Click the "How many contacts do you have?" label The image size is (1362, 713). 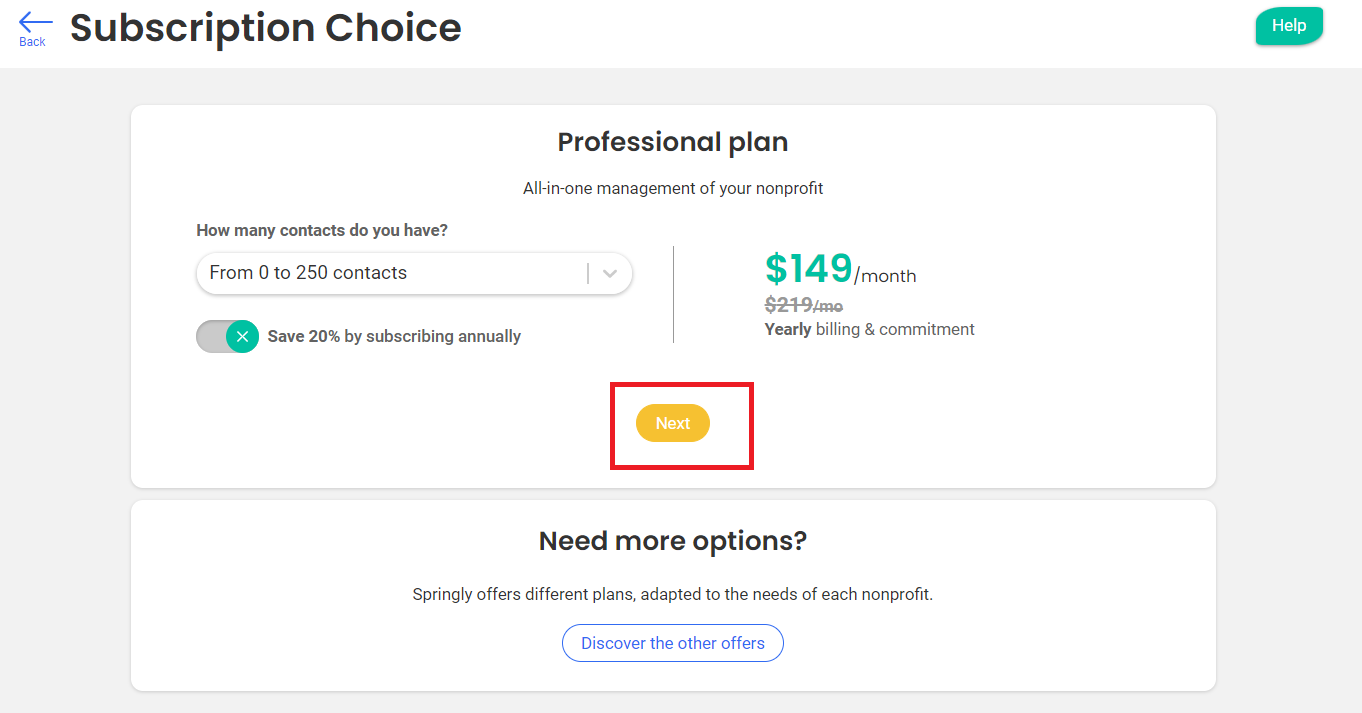coord(322,230)
